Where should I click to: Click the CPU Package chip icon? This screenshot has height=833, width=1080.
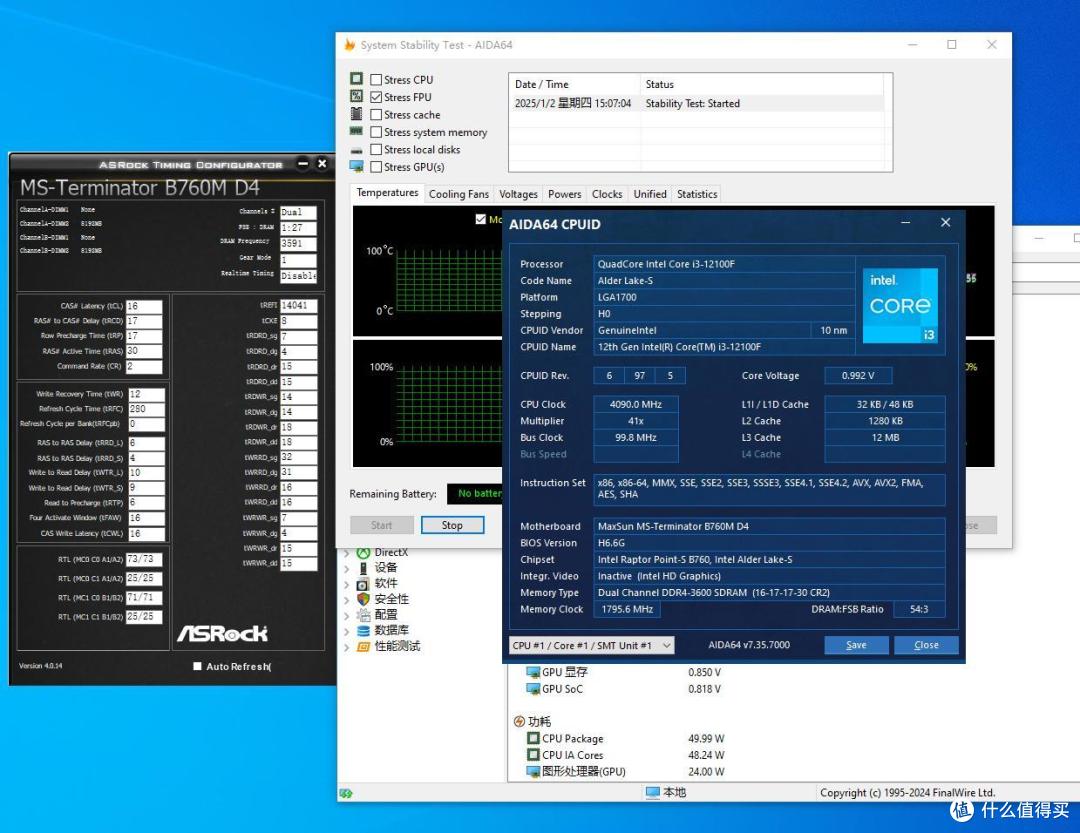533,739
